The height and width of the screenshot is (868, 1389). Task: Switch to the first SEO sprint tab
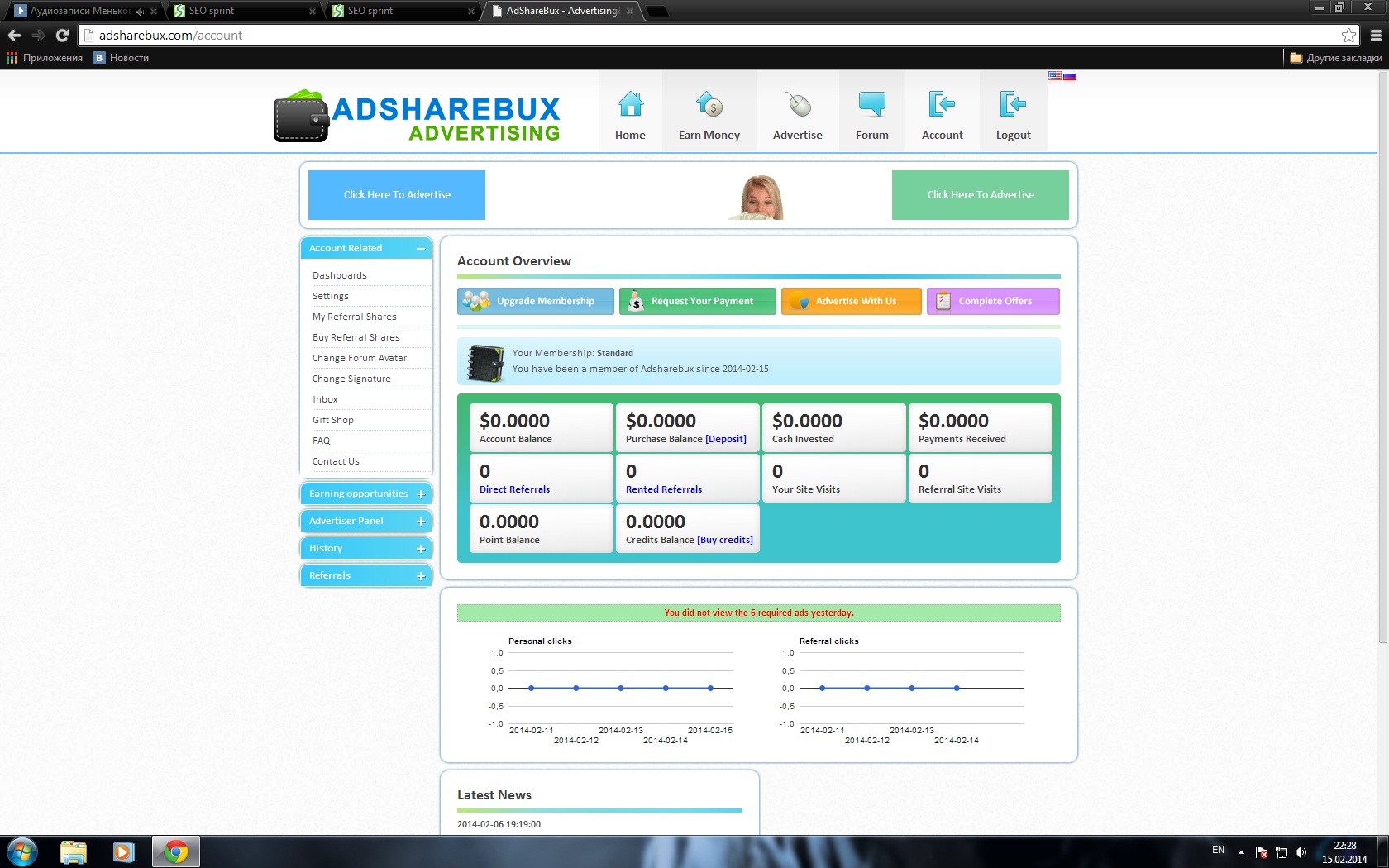[x=244, y=11]
